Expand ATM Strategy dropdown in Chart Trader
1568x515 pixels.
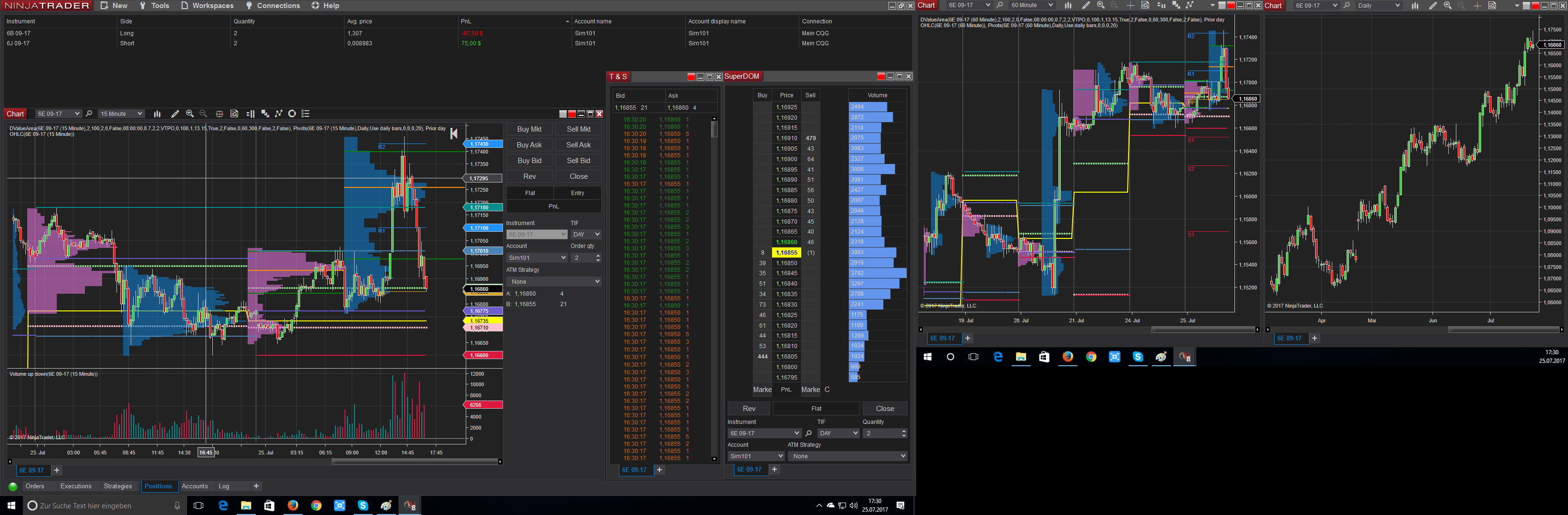point(554,281)
